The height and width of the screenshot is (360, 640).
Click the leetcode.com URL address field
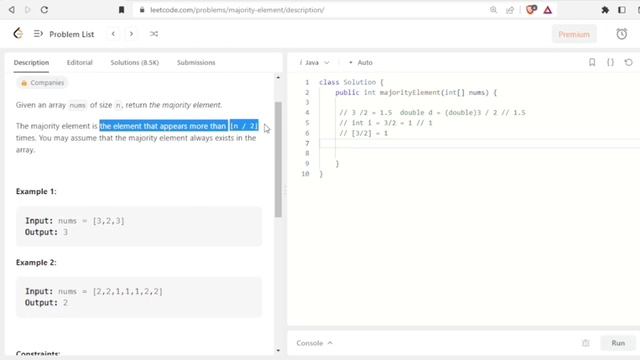point(237,10)
